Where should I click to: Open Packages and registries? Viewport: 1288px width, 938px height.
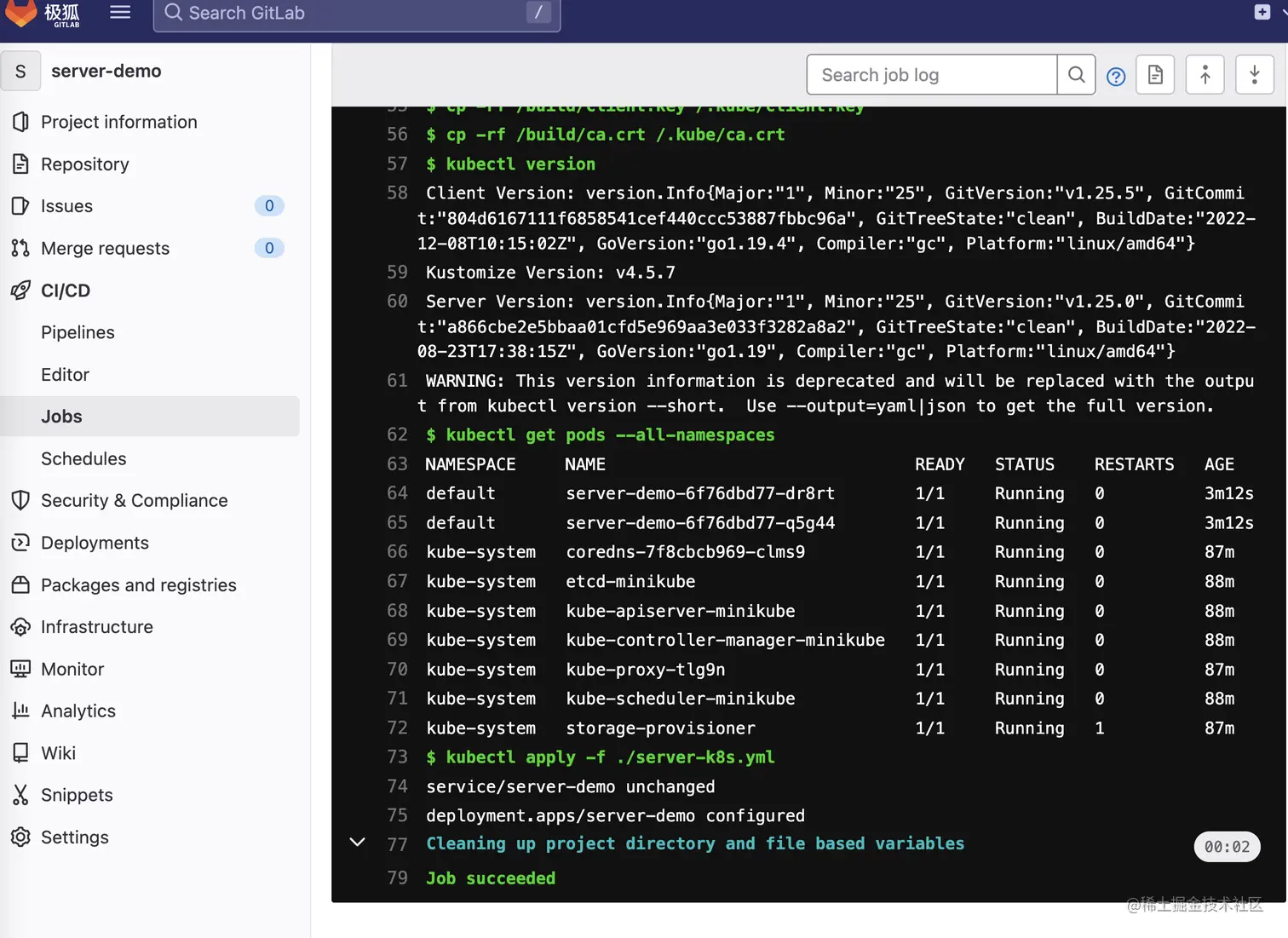(x=139, y=584)
